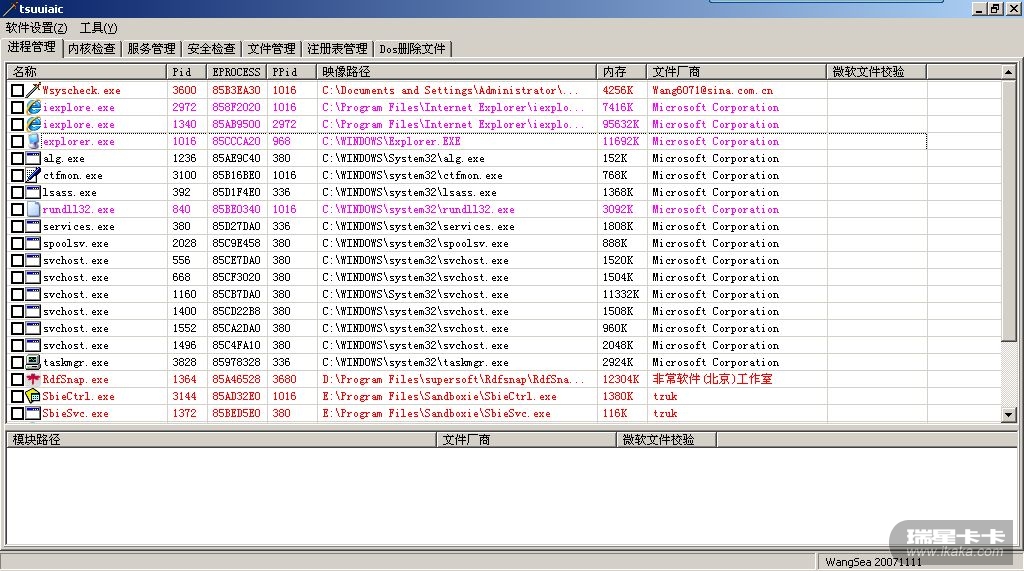
Task: Click the process list scroll up arrow
Action: click(x=1008, y=72)
